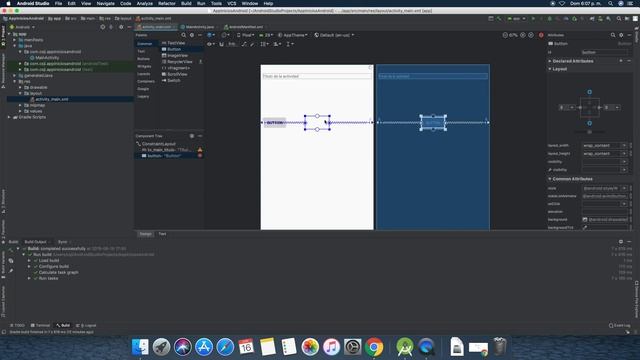Search attributes with the magnifier icon
Viewport: 640px width, 360px height.
pos(613,35)
